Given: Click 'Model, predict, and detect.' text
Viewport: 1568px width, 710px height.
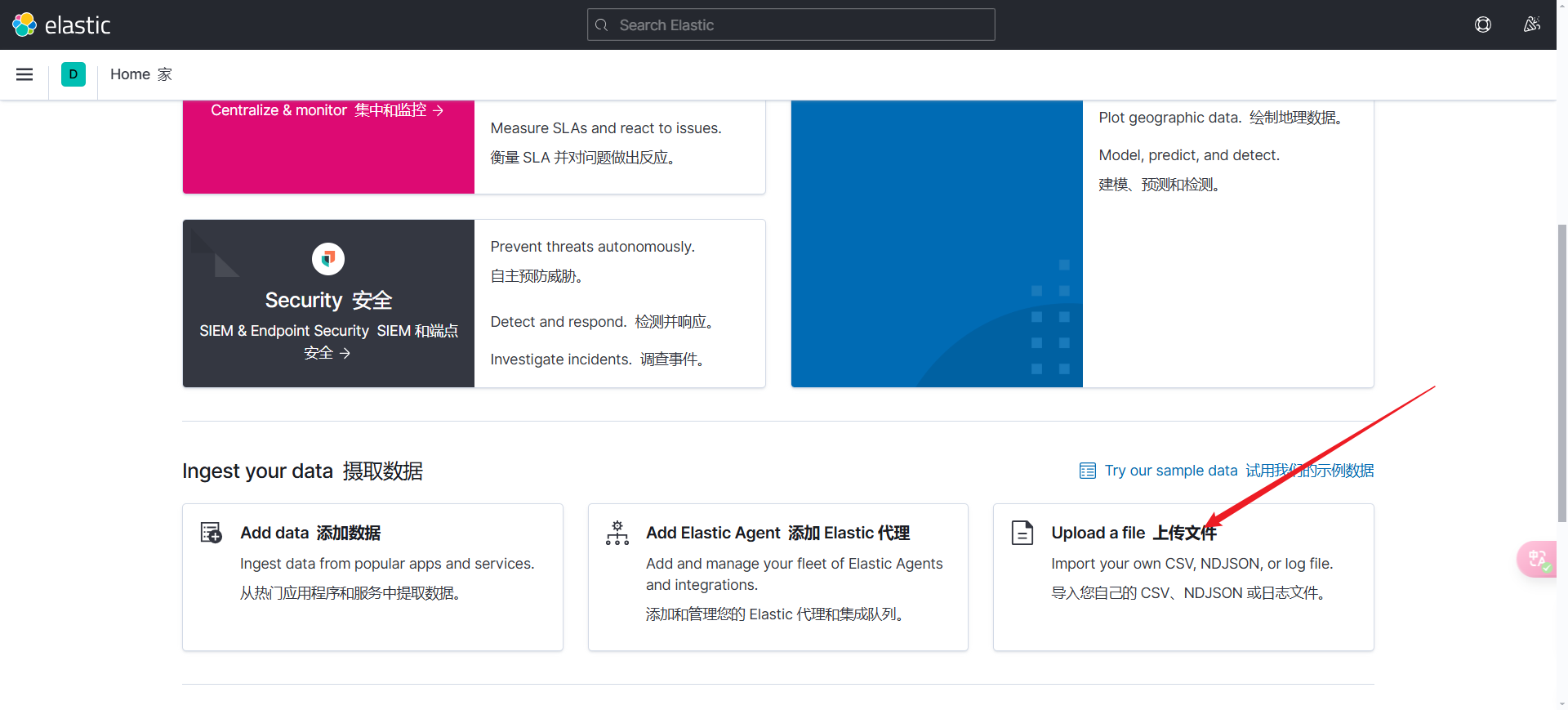Looking at the screenshot, I should (1189, 155).
